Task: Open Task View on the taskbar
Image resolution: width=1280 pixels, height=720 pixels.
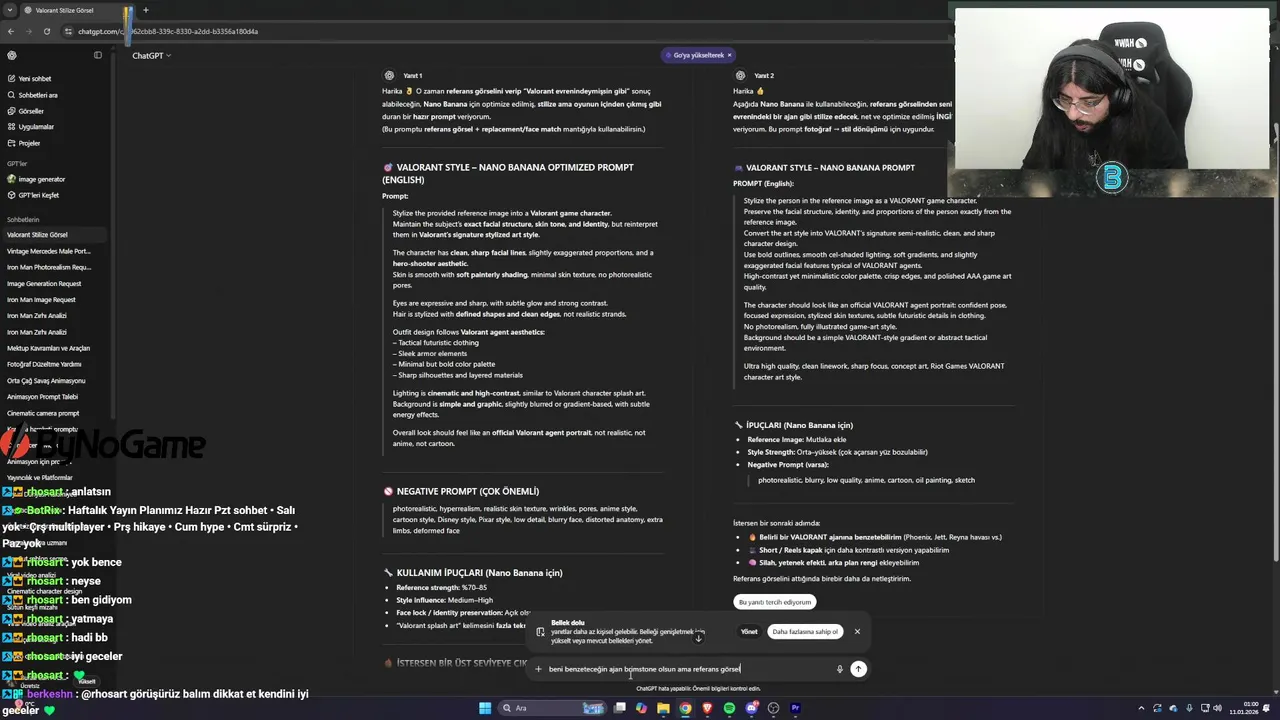Action: [620, 708]
